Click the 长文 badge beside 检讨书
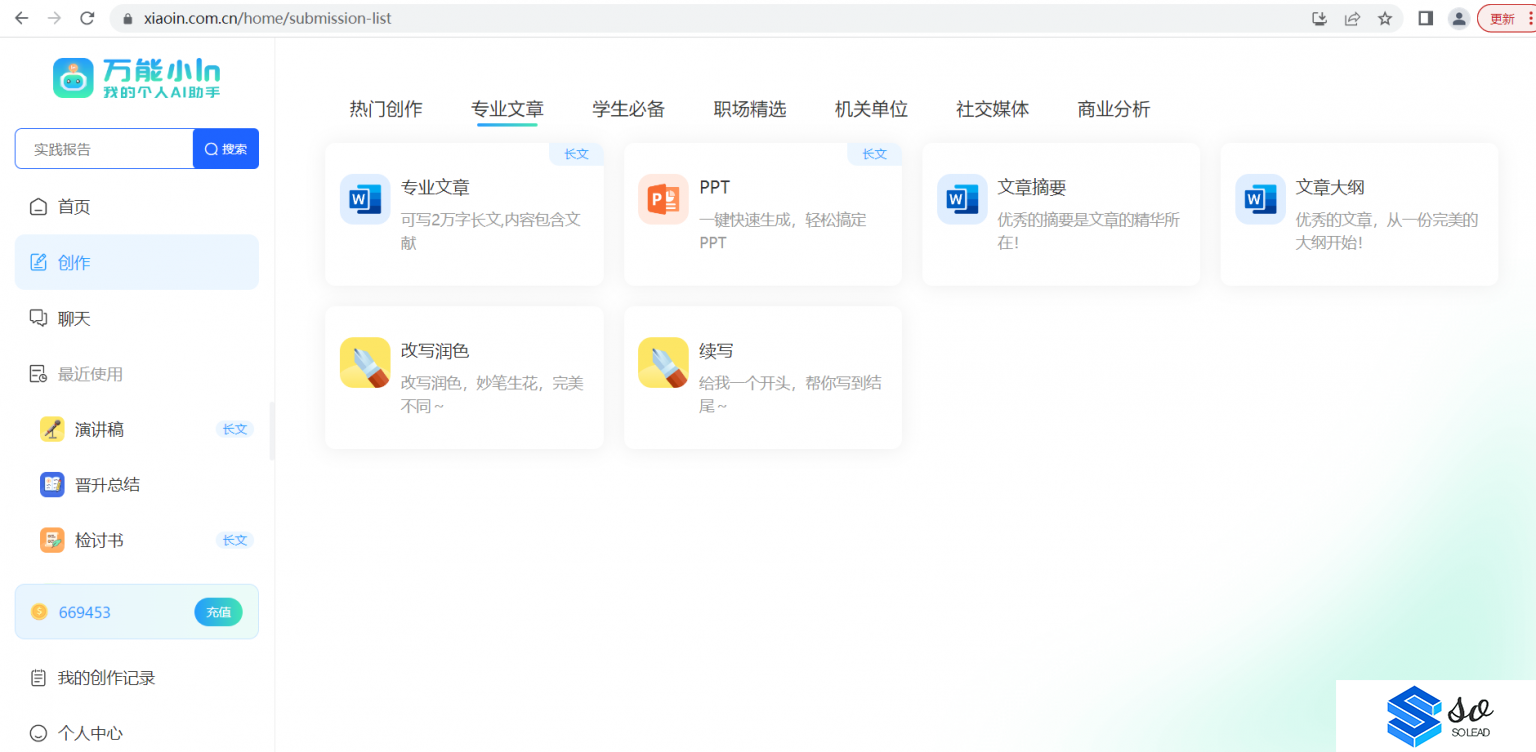The width and height of the screenshot is (1536, 752). pyautogui.click(x=235, y=540)
